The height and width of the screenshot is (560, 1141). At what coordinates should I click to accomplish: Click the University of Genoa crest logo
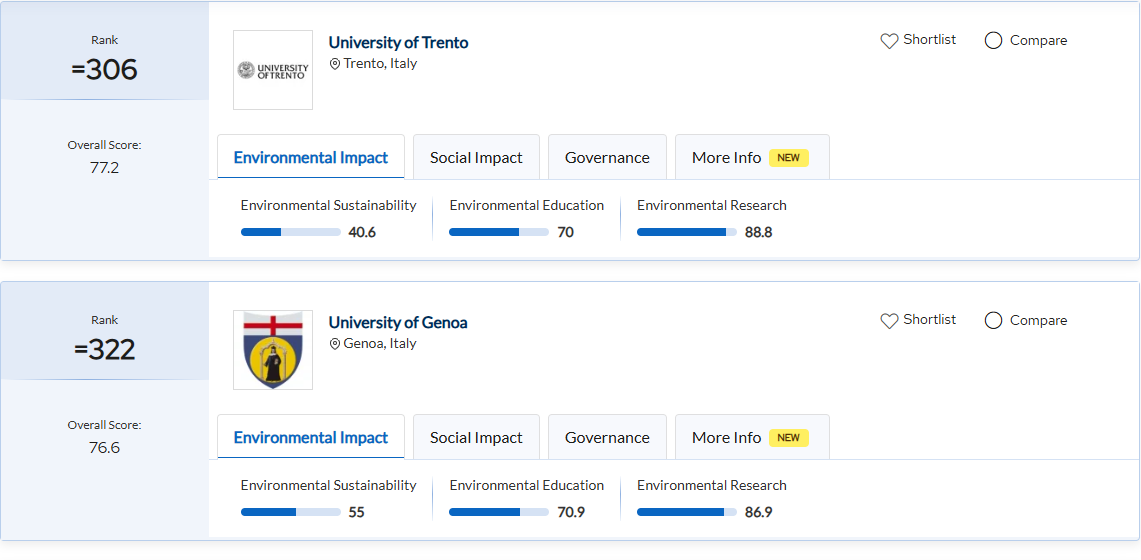point(273,350)
